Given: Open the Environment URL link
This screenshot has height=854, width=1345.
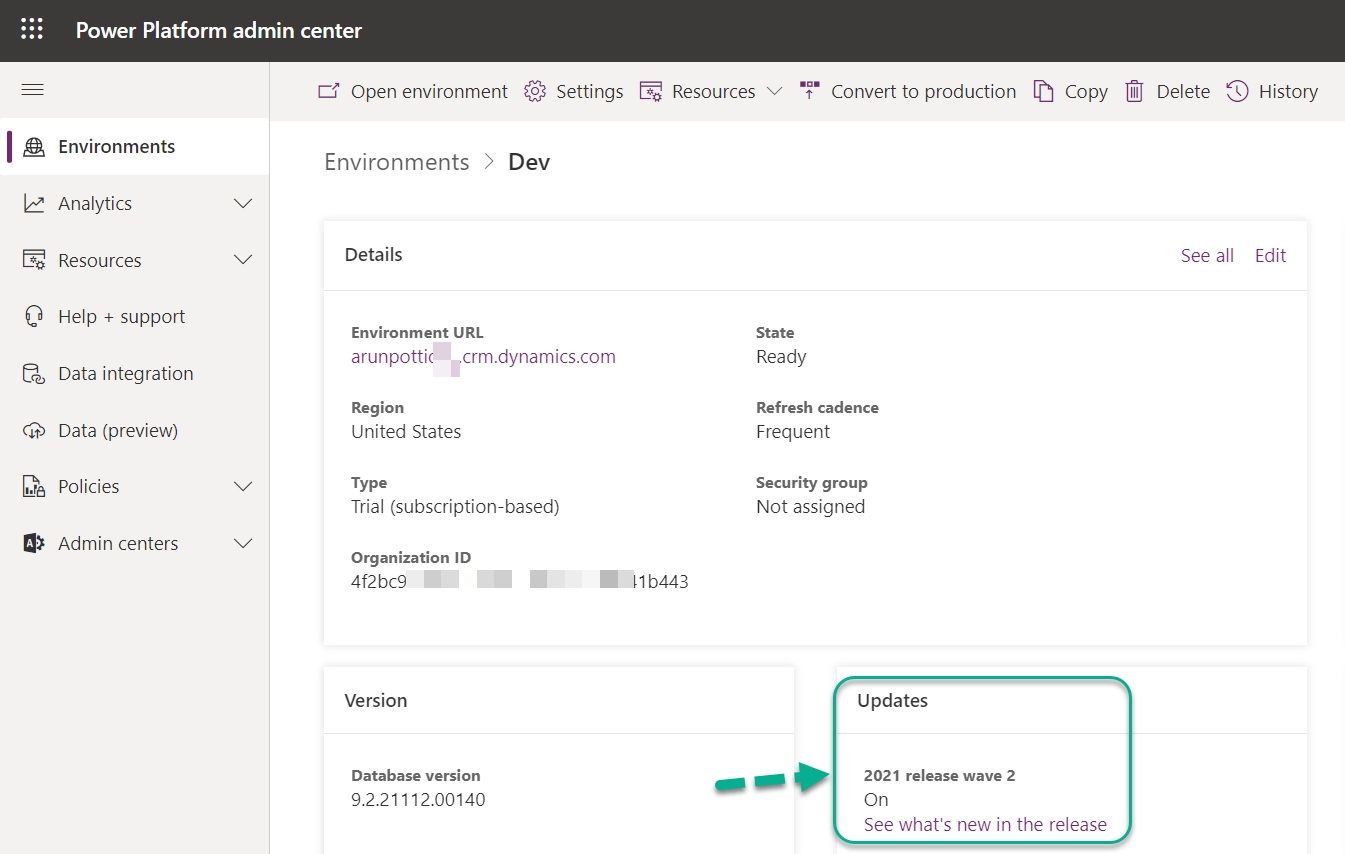Looking at the screenshot, I should 483,357.
